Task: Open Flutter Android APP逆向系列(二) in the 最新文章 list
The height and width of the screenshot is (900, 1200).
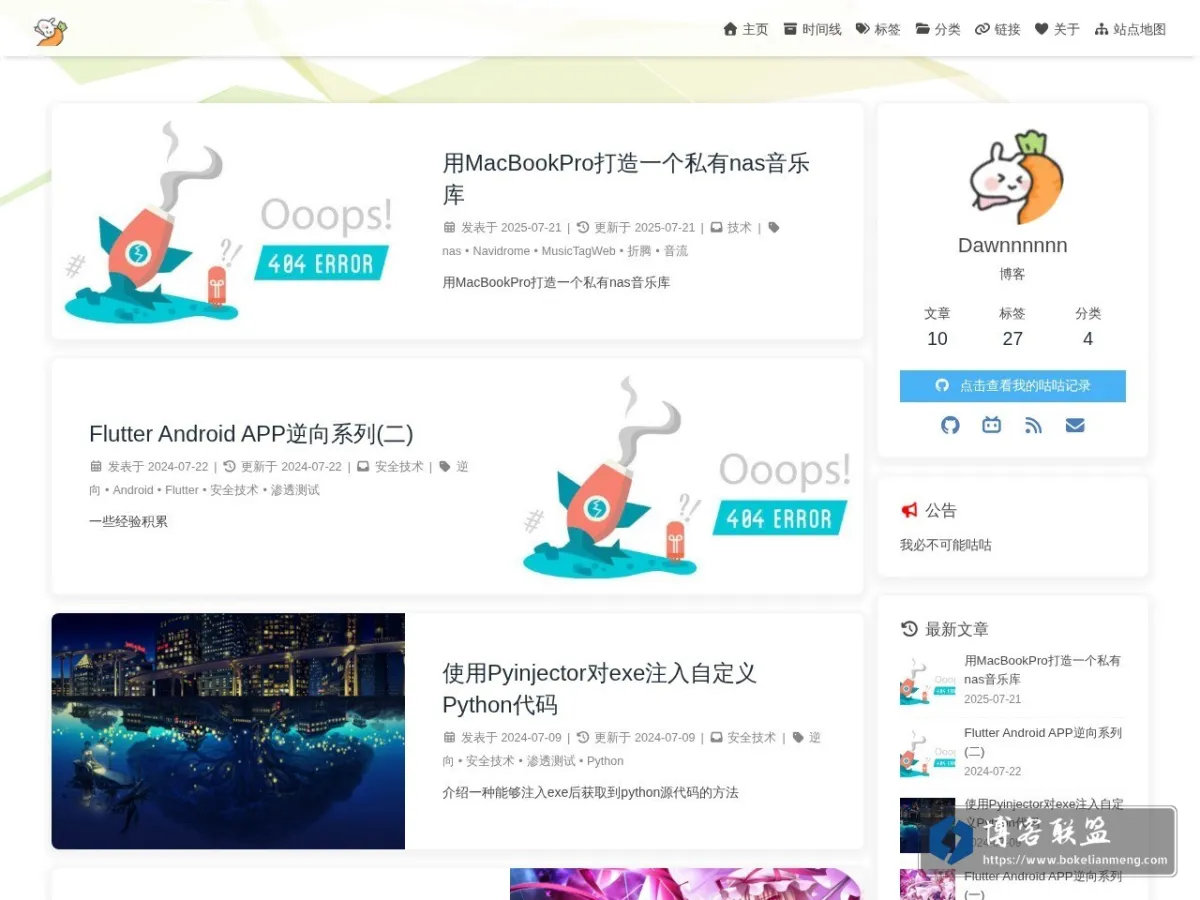Action: 1043,742
